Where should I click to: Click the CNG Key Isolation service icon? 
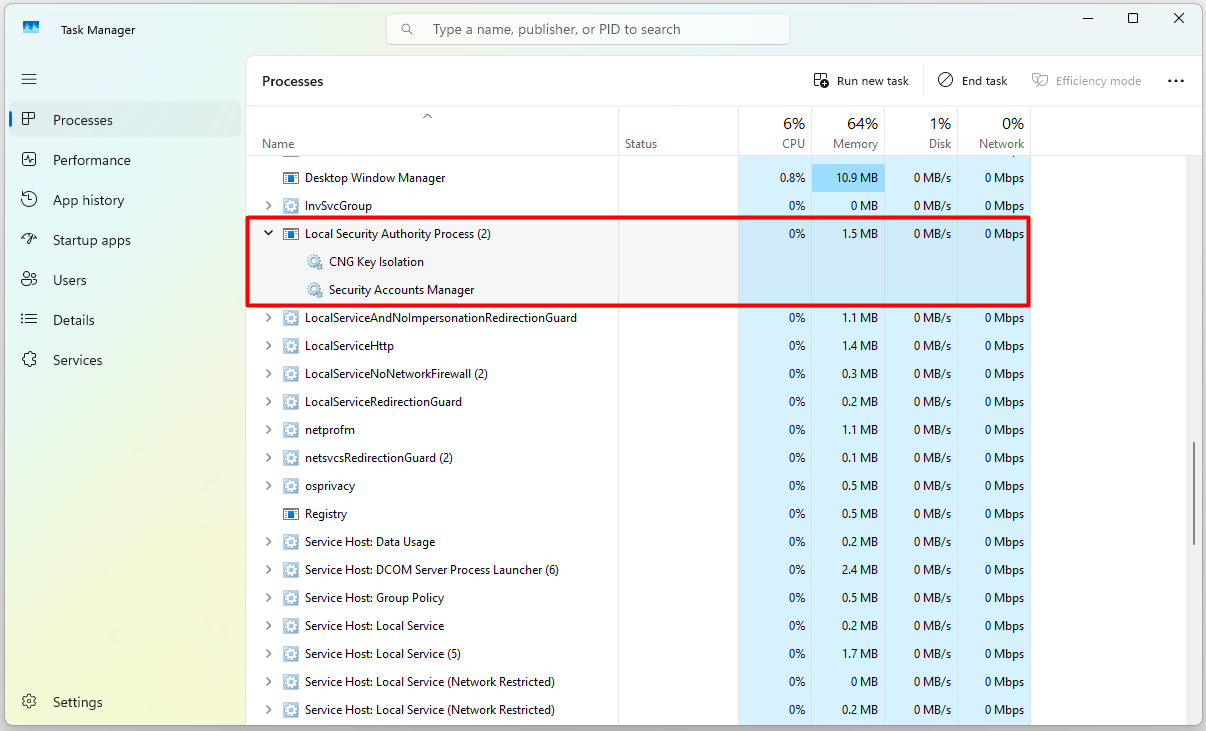tap(315, 262)
